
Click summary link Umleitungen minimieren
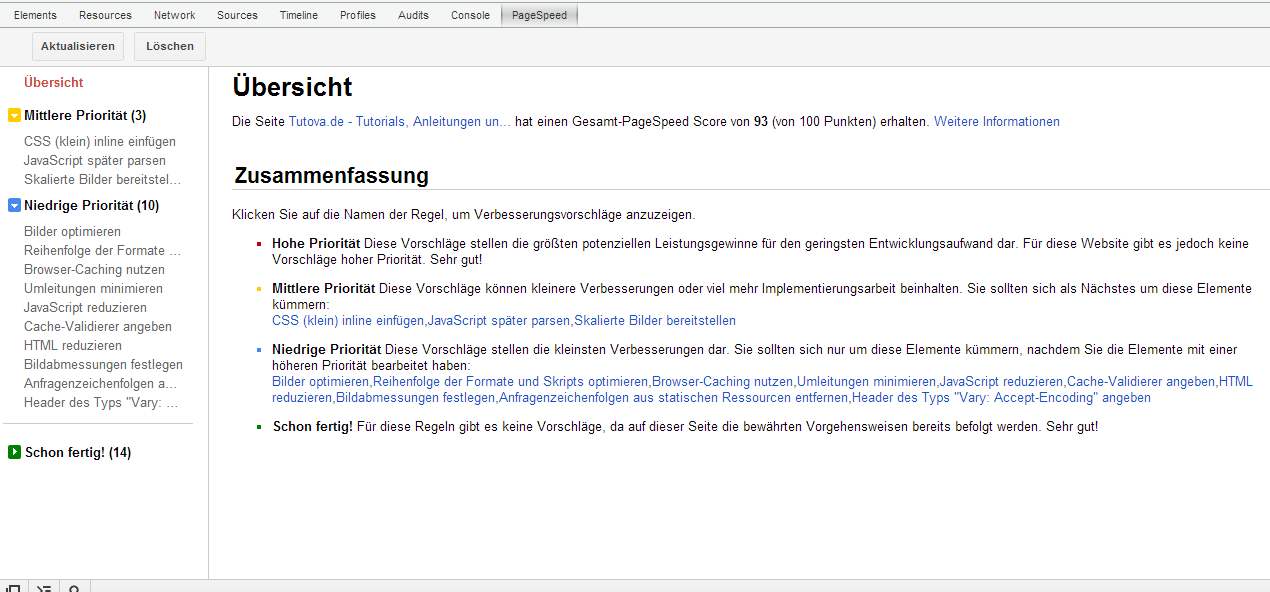point(866,381)
